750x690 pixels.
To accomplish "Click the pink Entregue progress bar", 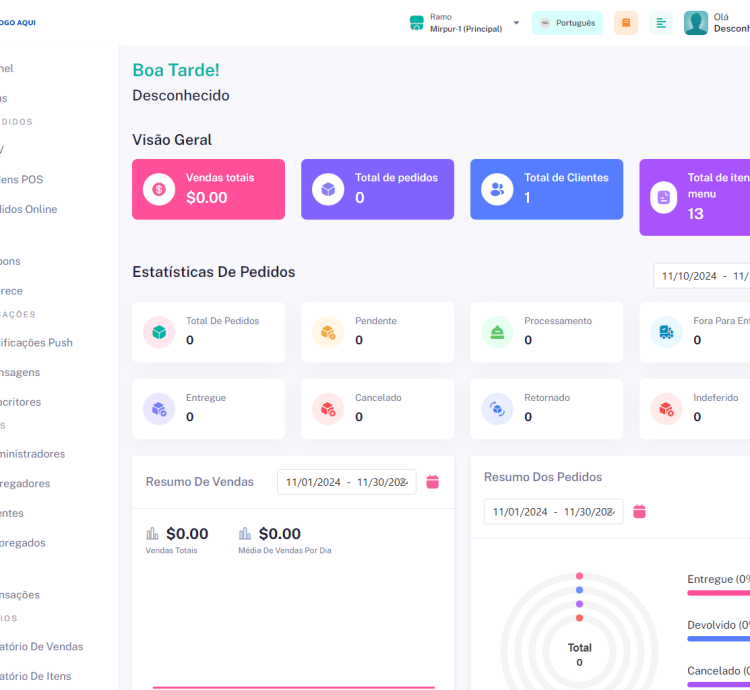I will 718,593.
